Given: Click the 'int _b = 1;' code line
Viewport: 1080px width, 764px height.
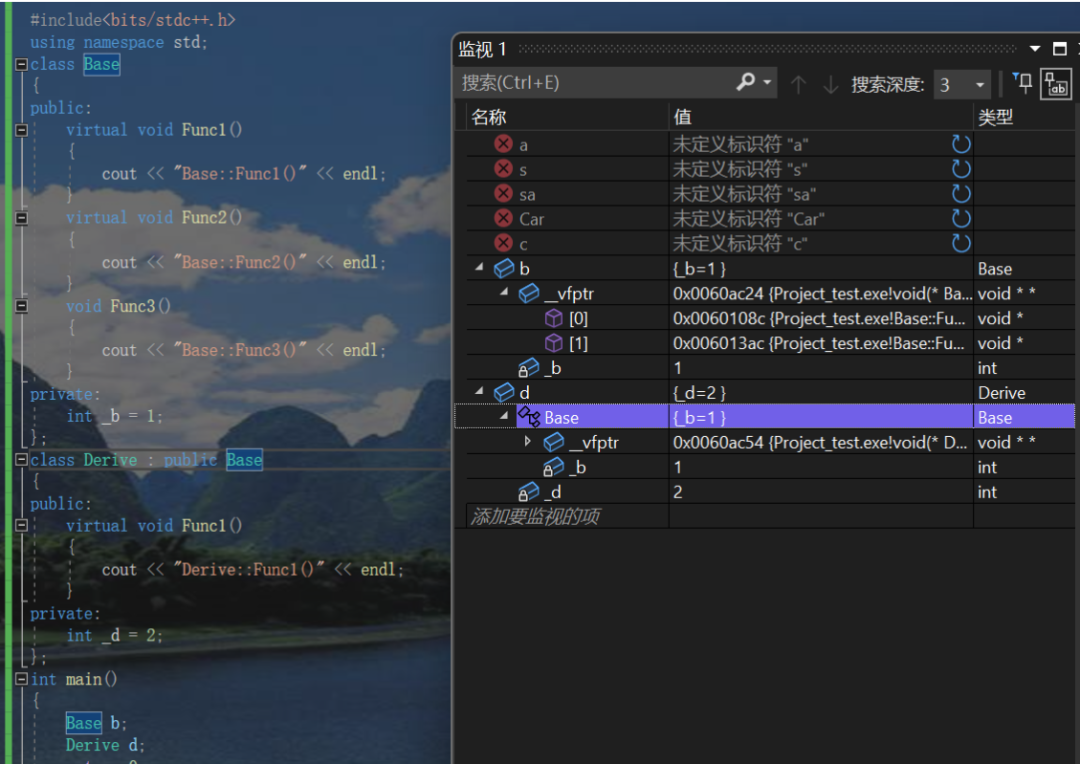Looking at the screenshot, I should point(114,416).
